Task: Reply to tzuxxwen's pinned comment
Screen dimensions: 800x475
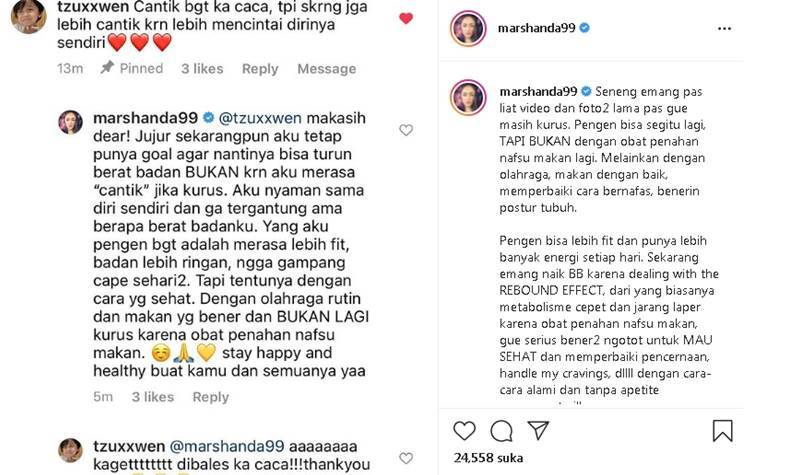Action: click(x=260, y=69)
